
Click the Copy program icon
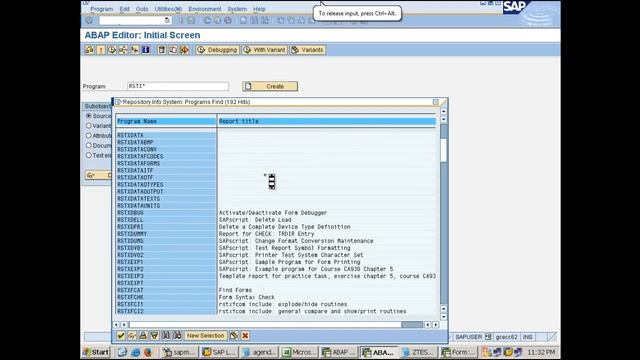173,50
